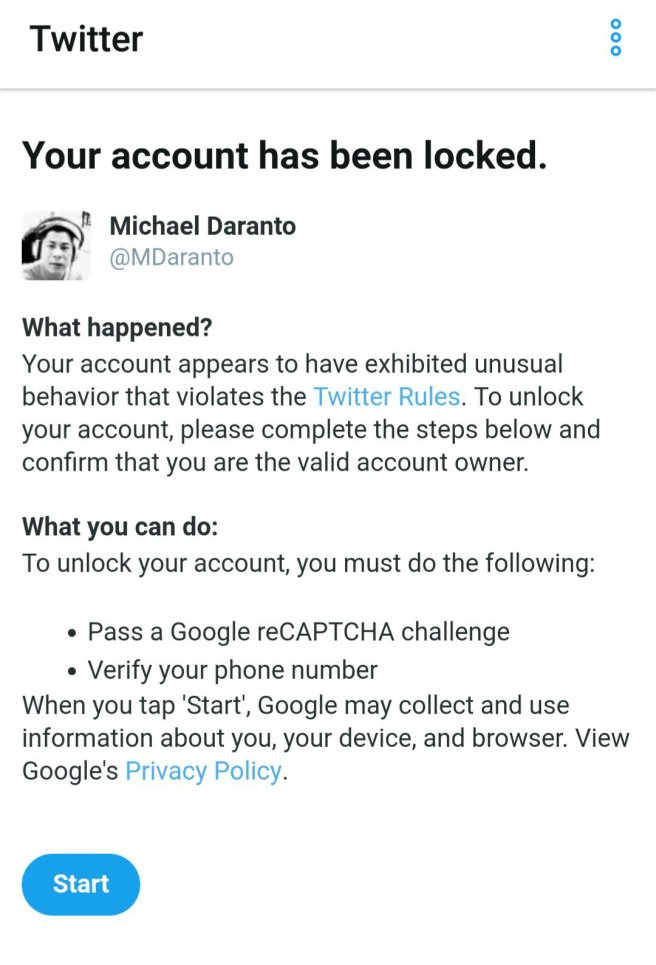656x965 pixels.
Task: Tap the Start button
Action: pos(81,884)
